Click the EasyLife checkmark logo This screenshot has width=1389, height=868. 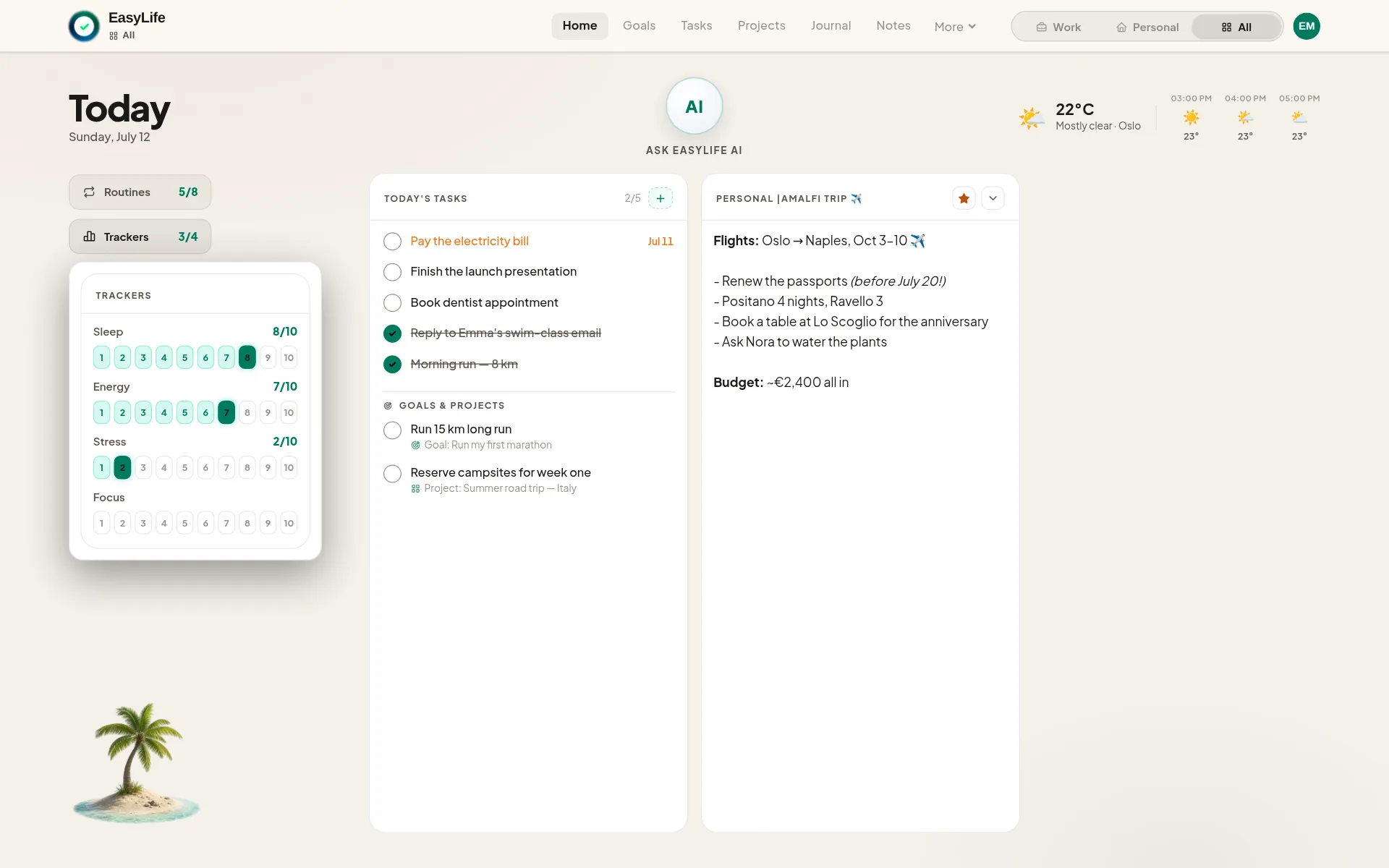point(84,26)
